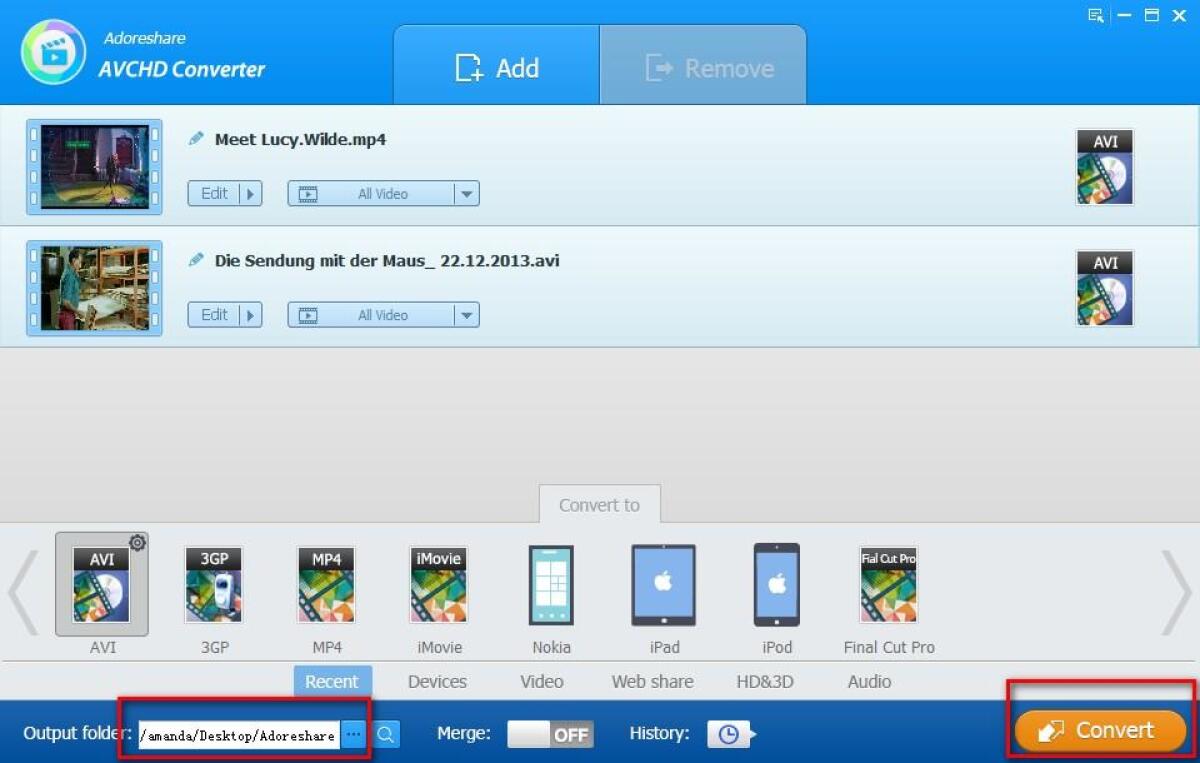This screenshot has height=763, width=1200.
Task: Open All Video dropdown for Meet Lucy.Wilde.mp4
Action: pyautogui.click(x=467, y=193)
